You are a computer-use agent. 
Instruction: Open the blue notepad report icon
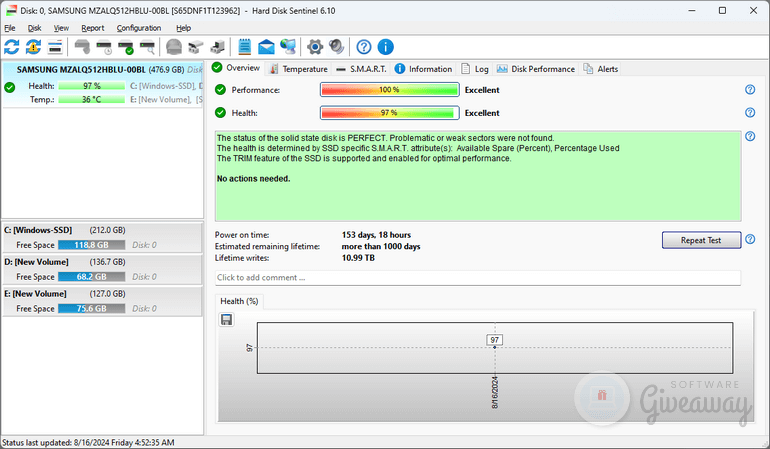[245, 47]
